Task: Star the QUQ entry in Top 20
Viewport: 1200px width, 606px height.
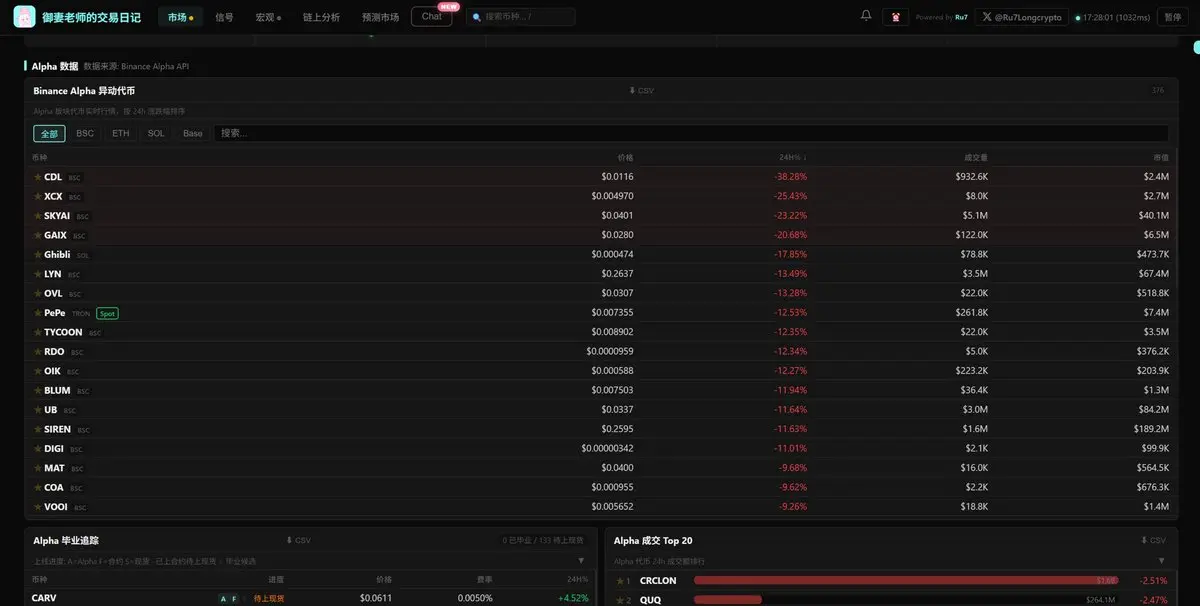Action: tap(619, 600)
